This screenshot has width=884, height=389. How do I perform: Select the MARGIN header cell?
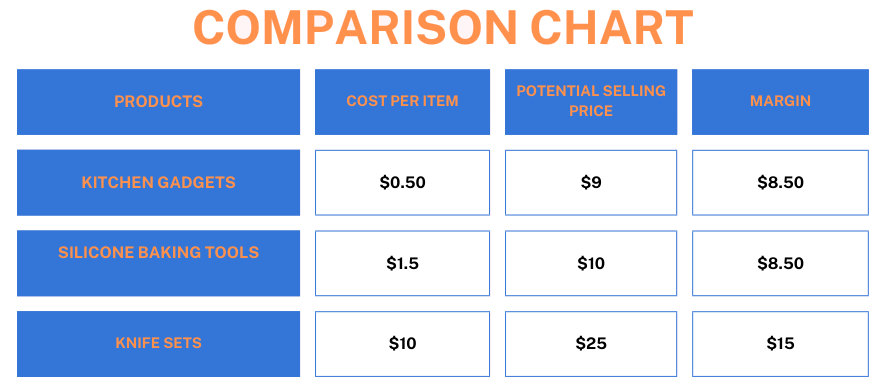click(x=780, y=102)
